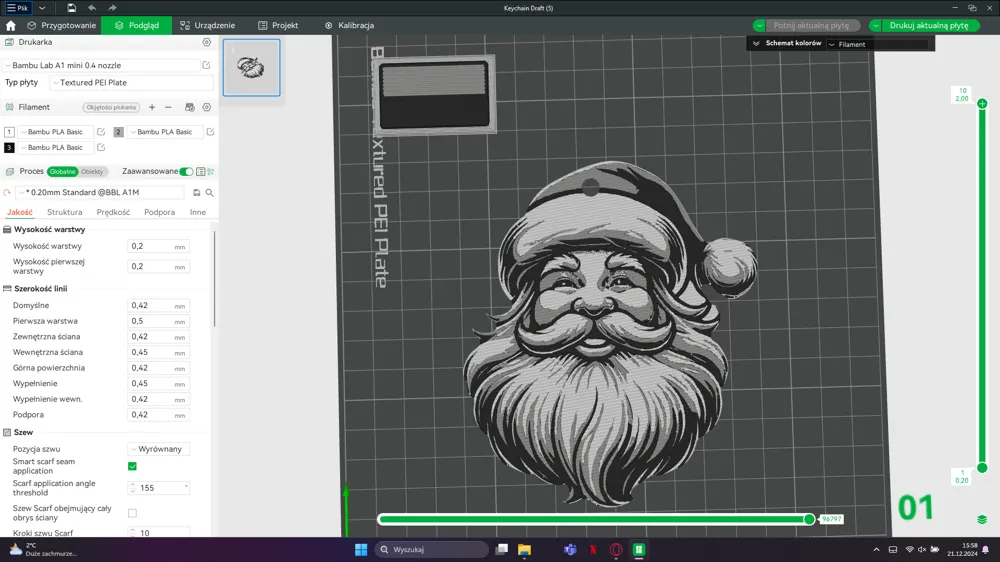Select Globalne process mode
The image size is (1000, 562).
coord(62,172)
